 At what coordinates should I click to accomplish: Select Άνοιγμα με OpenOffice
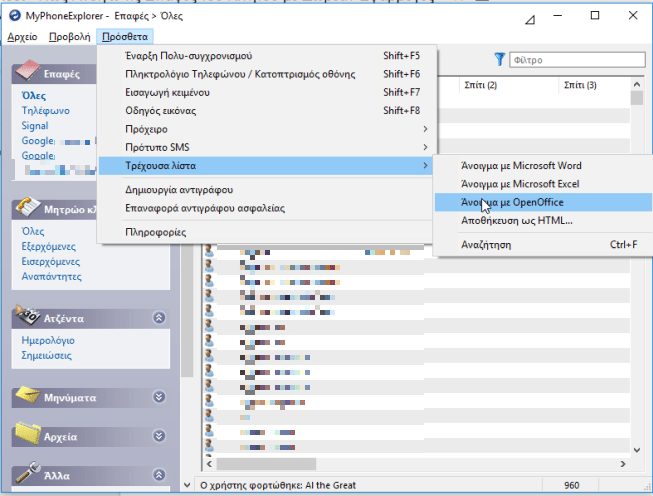543,202
